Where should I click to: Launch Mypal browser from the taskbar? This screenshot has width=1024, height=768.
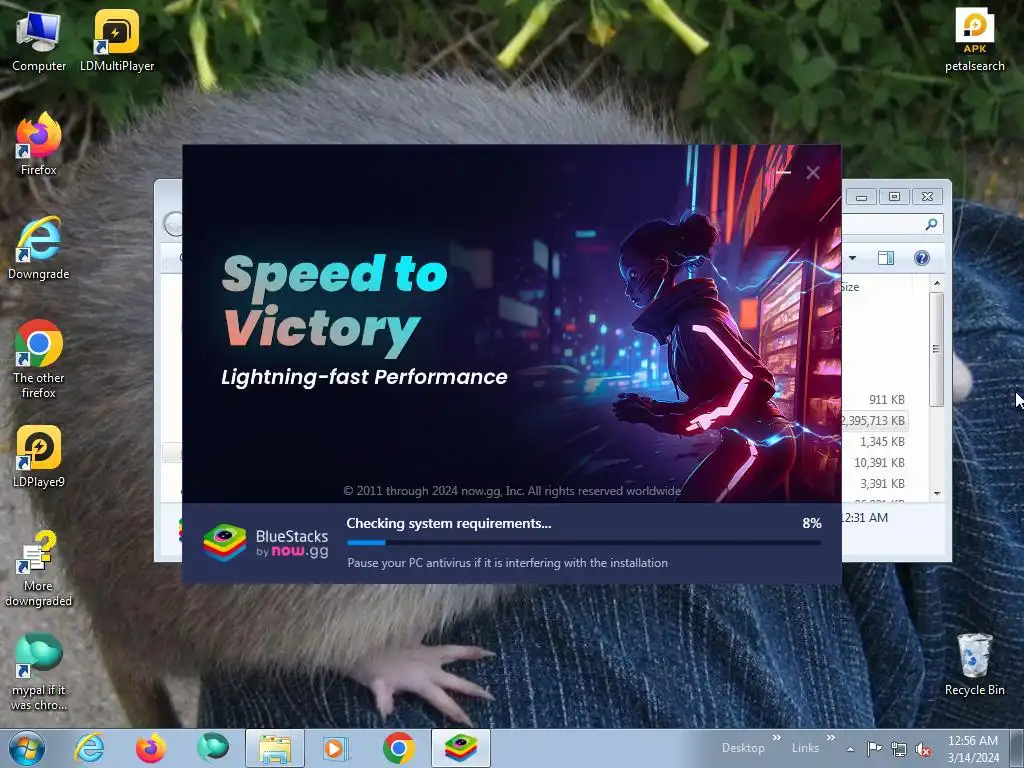point(213,748)
